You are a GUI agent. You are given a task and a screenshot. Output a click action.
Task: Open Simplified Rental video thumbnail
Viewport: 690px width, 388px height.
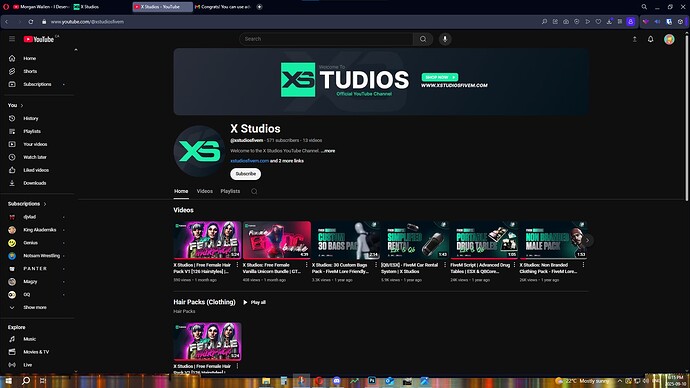pos(415,240)
